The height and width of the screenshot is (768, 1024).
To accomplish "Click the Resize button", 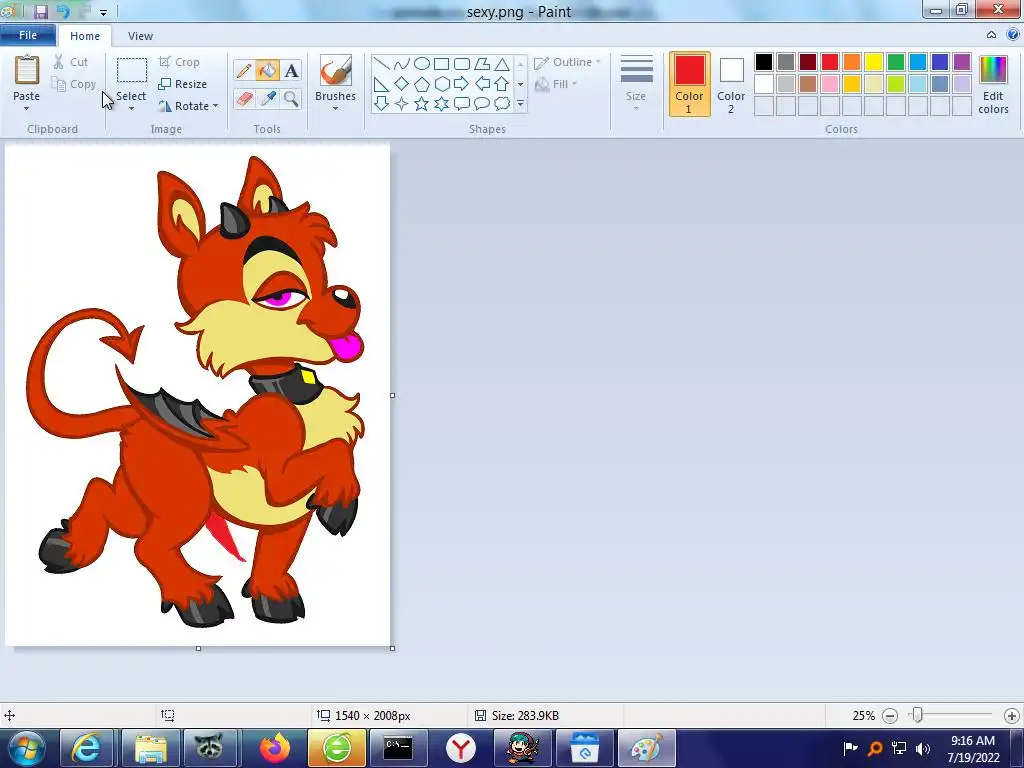I will point(183,84).
